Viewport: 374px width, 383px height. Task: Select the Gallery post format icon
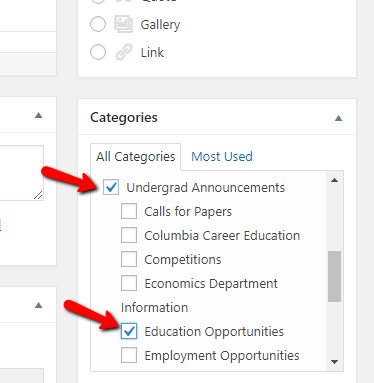124,24
